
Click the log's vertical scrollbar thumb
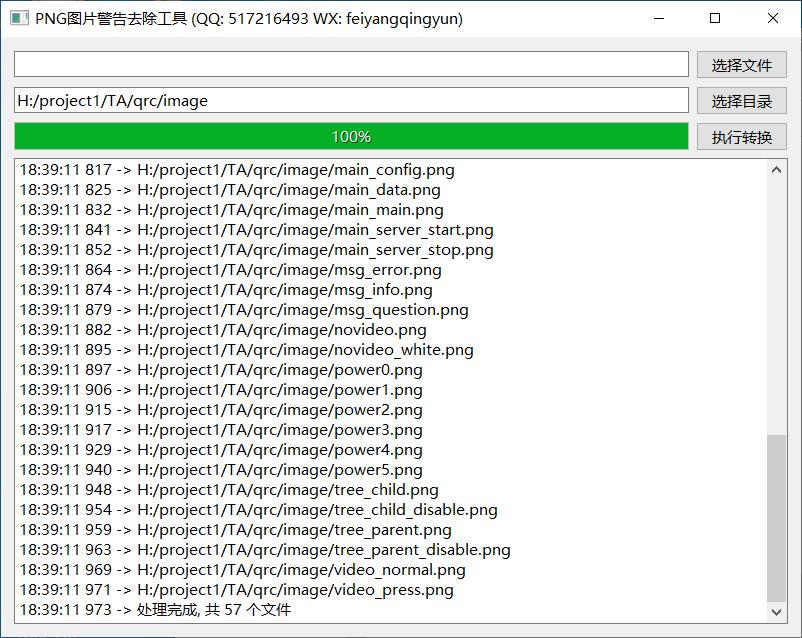[x=777, y=517]
